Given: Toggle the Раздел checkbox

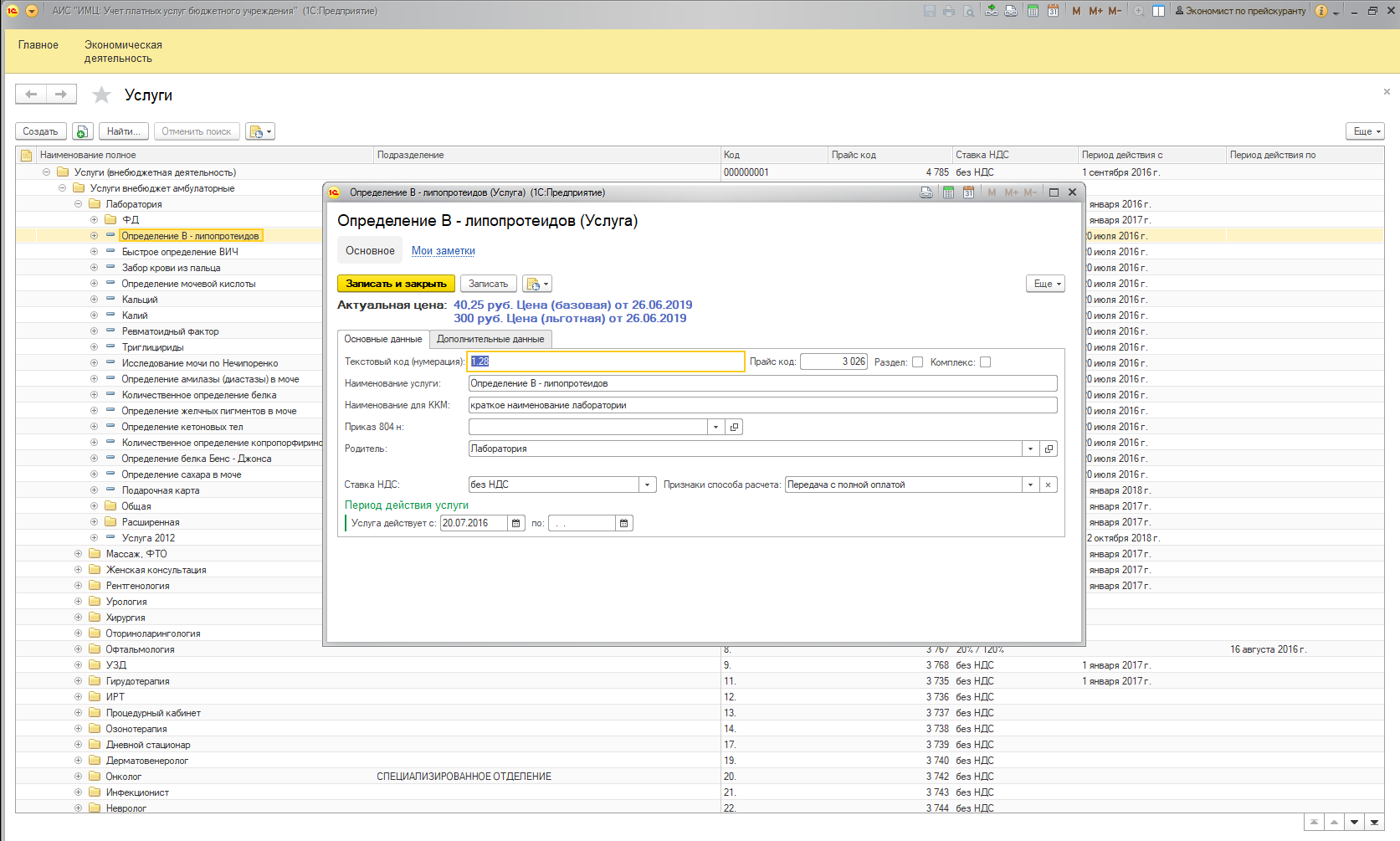Looking at the screenshot, I should point(917,362).
